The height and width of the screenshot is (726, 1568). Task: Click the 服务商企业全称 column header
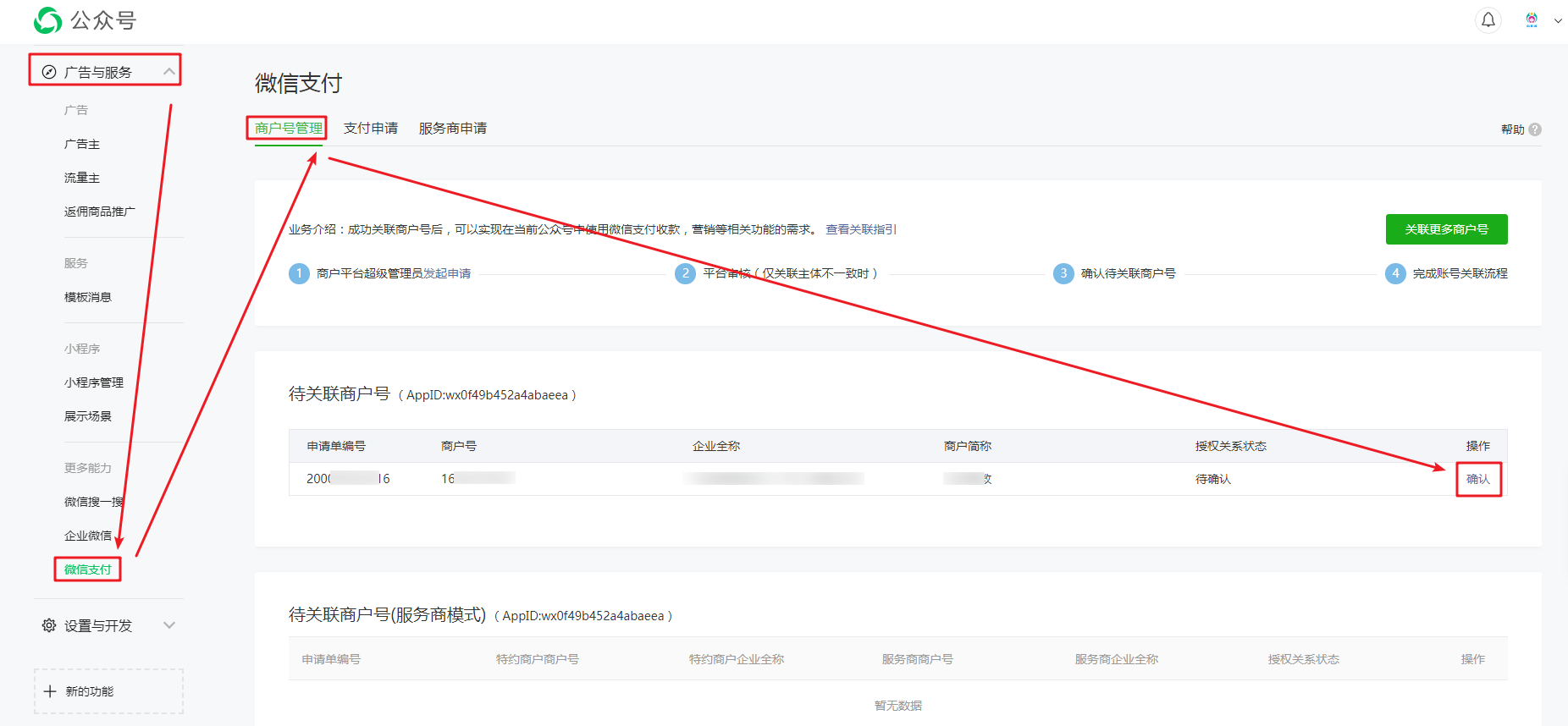tap(1117, 659)
